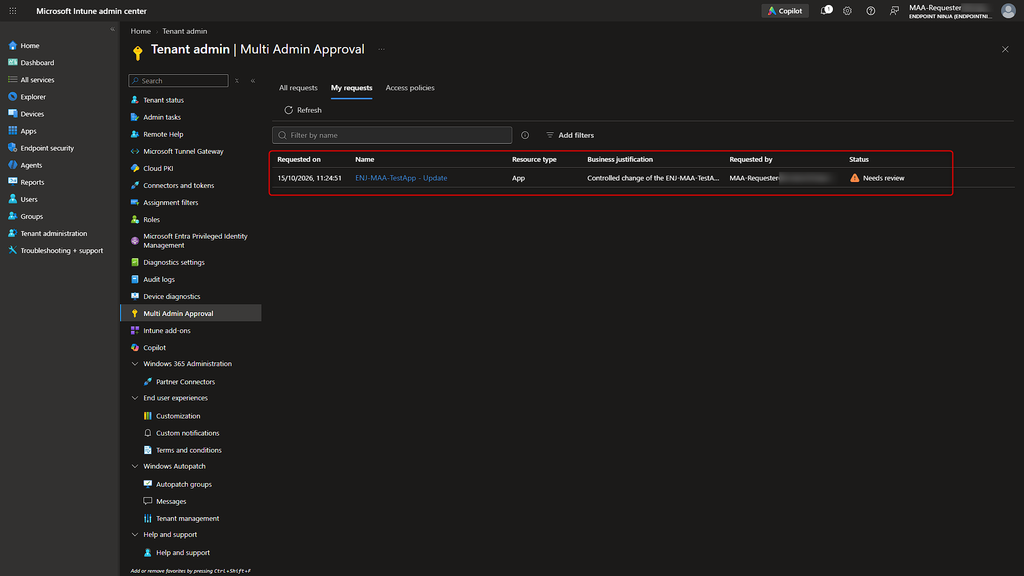Open Admin tasks
This screenshot has height=576, width=1024.
(162, 117)
